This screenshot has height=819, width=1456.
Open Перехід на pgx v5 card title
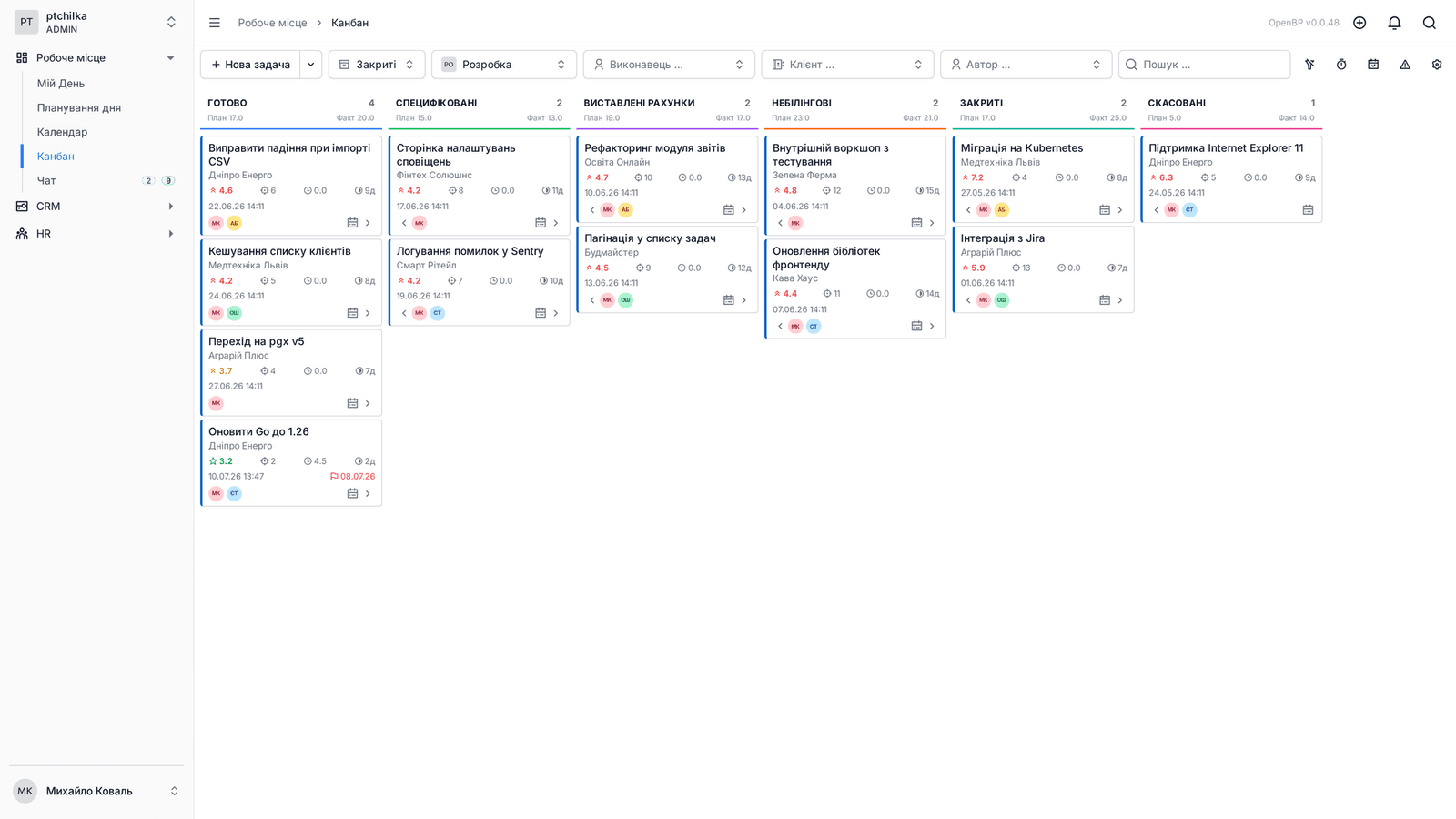click(257, 341)
